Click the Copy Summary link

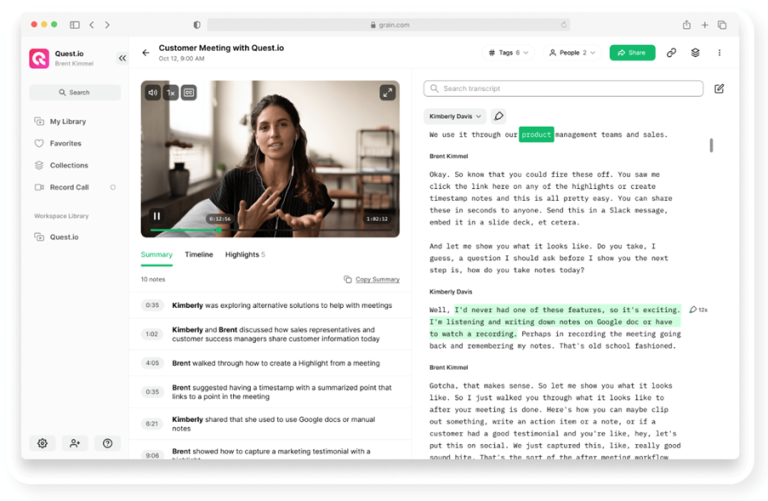point(372,279)
